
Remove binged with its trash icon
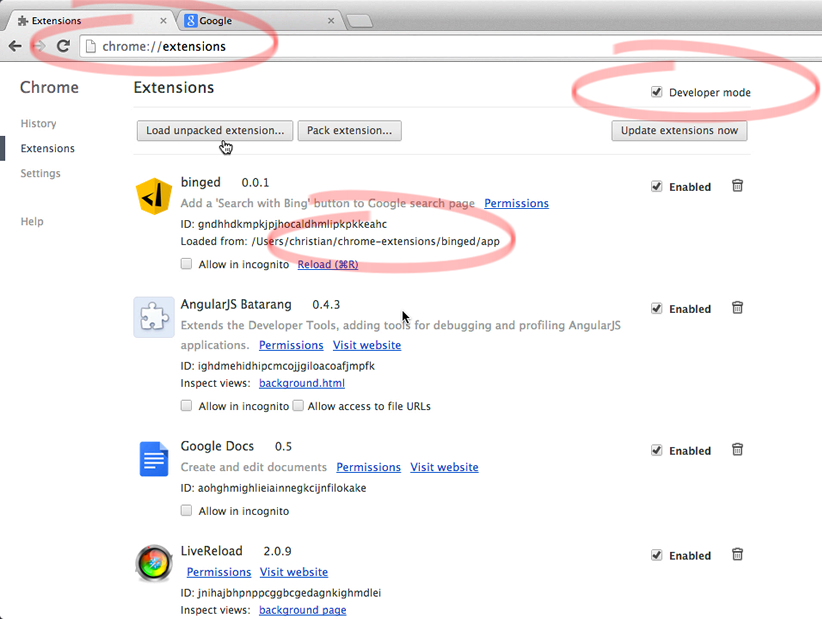tap(737, 186)
